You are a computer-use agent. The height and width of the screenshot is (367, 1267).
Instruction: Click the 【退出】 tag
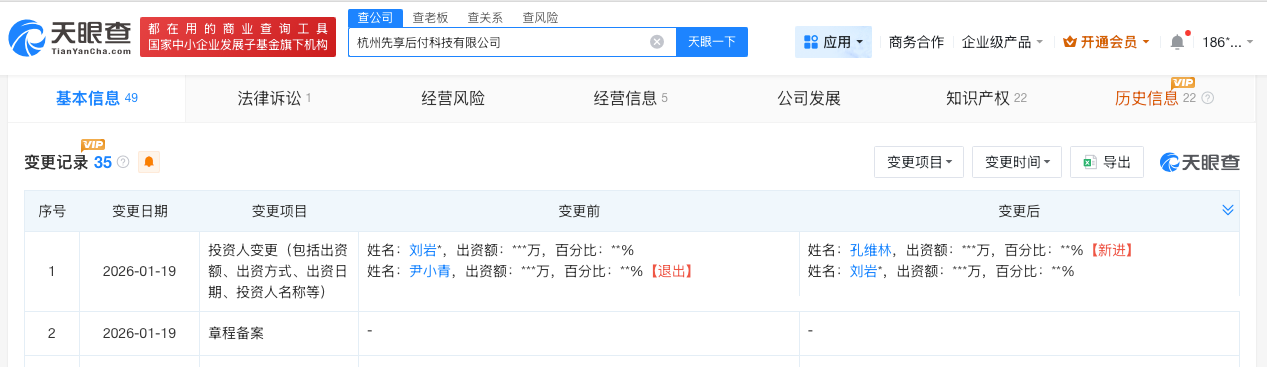(671, 271)
